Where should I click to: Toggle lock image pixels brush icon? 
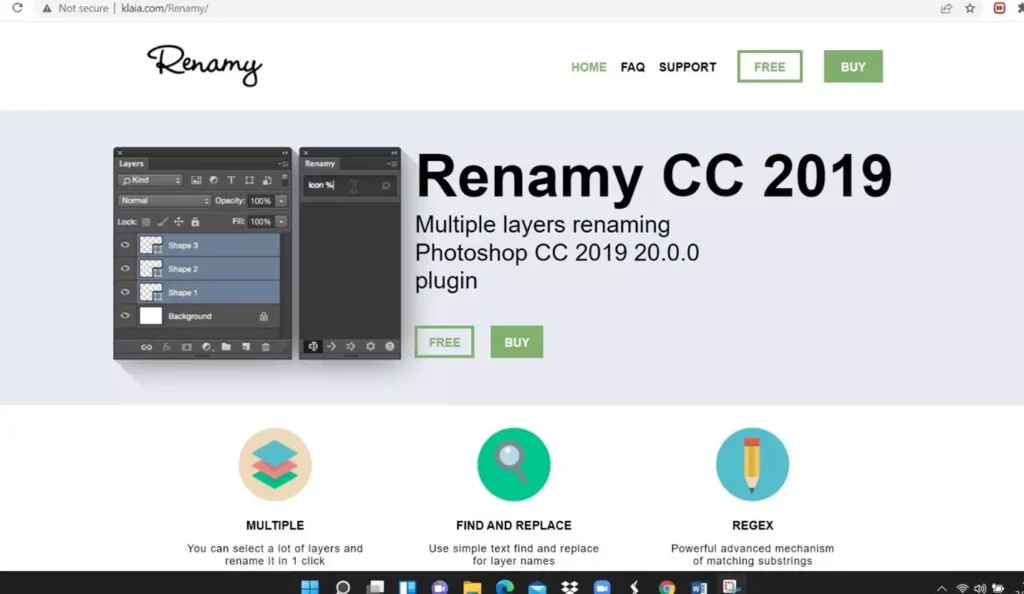[x=163, y=222]
